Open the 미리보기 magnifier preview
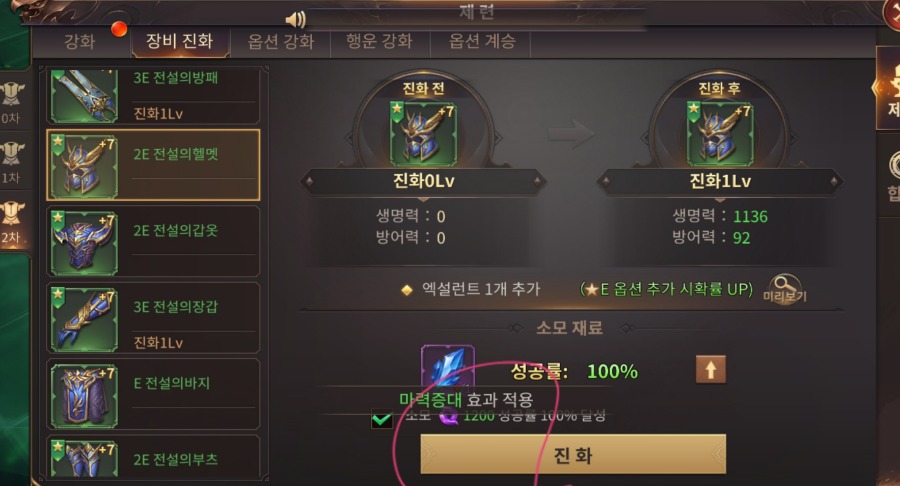 pos(785,290)
